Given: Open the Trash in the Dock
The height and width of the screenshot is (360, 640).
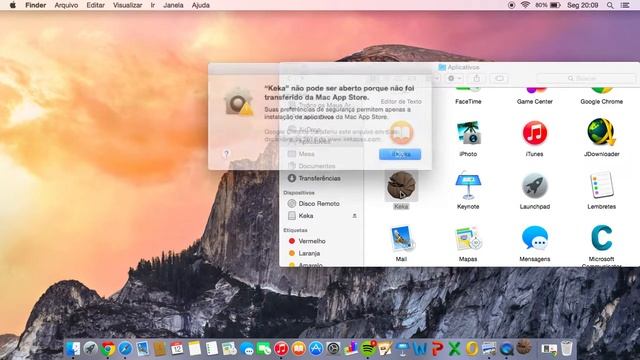Looking at the screenshot, I should (567, 349).
